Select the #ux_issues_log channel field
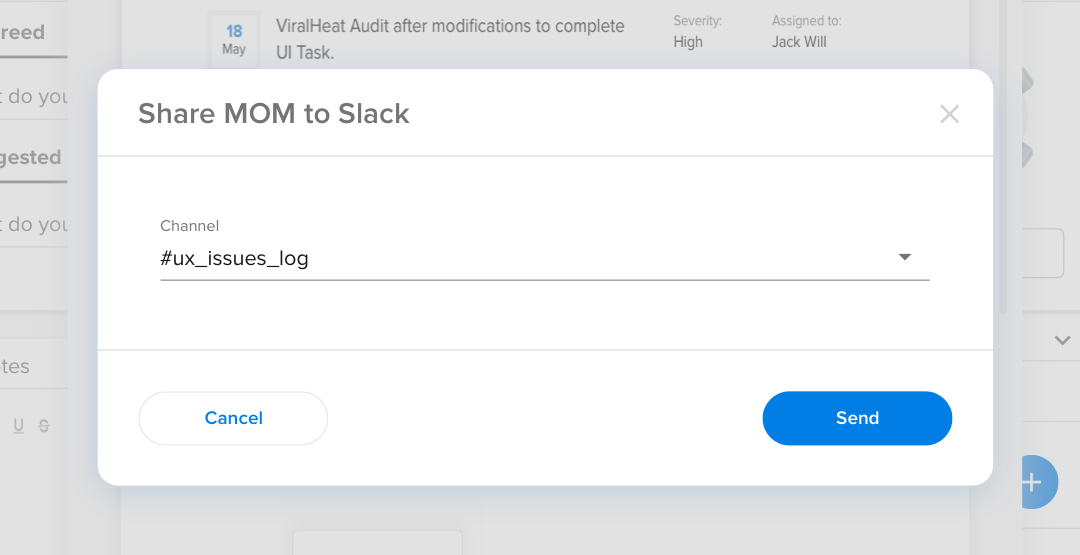This screenshot has width=1080, height=555. pos(520,258)
